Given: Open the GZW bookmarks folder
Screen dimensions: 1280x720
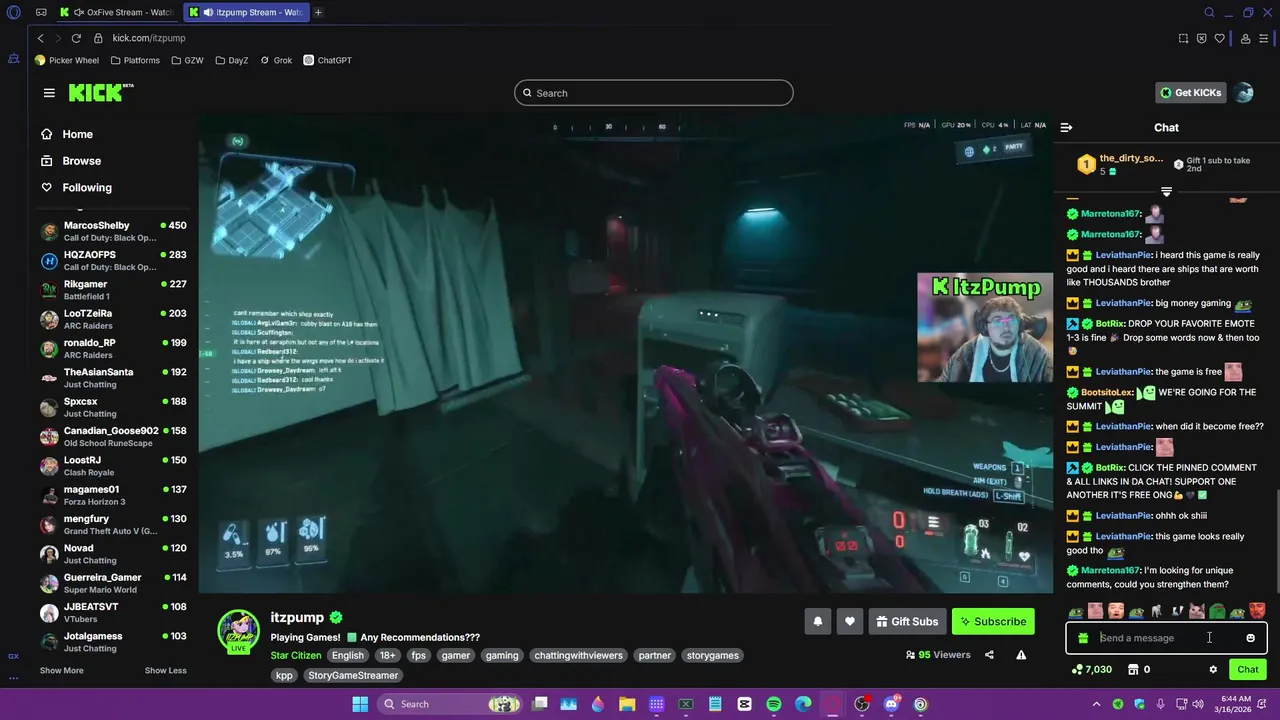Looking at the screenshot, I should 187,60.
